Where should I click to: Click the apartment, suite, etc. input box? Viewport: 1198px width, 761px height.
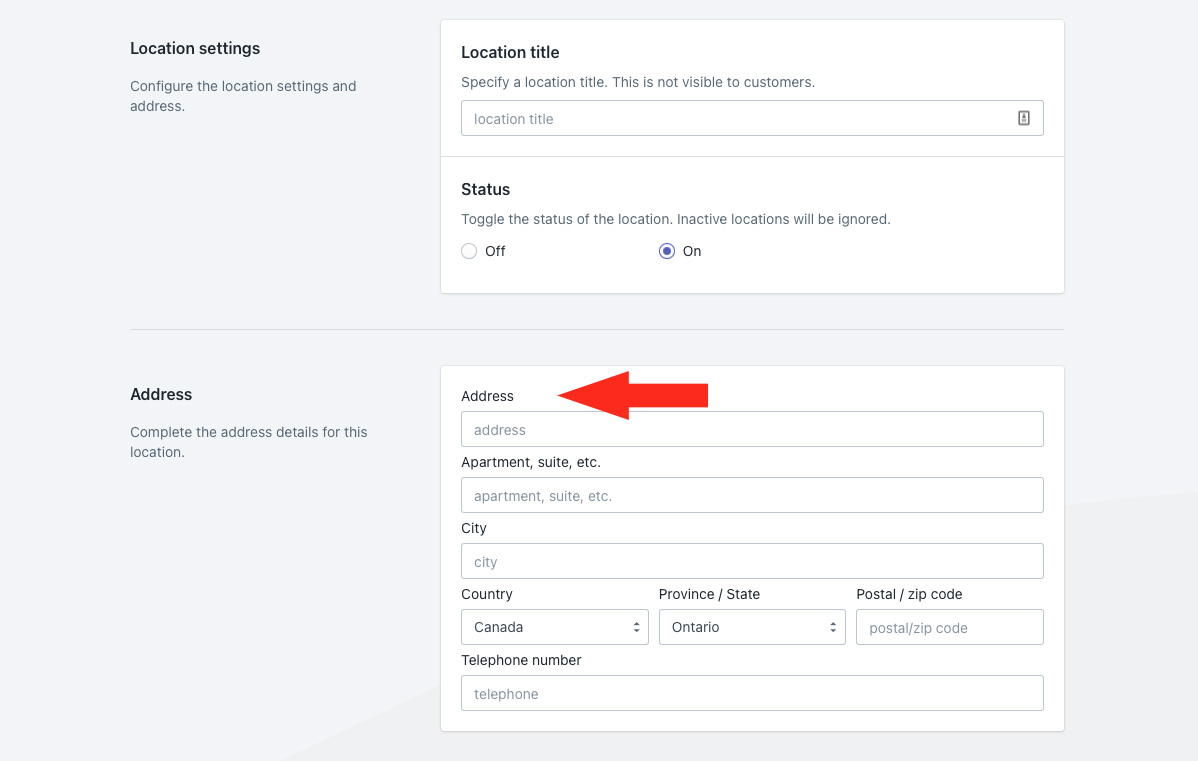[x=751, y=495]
